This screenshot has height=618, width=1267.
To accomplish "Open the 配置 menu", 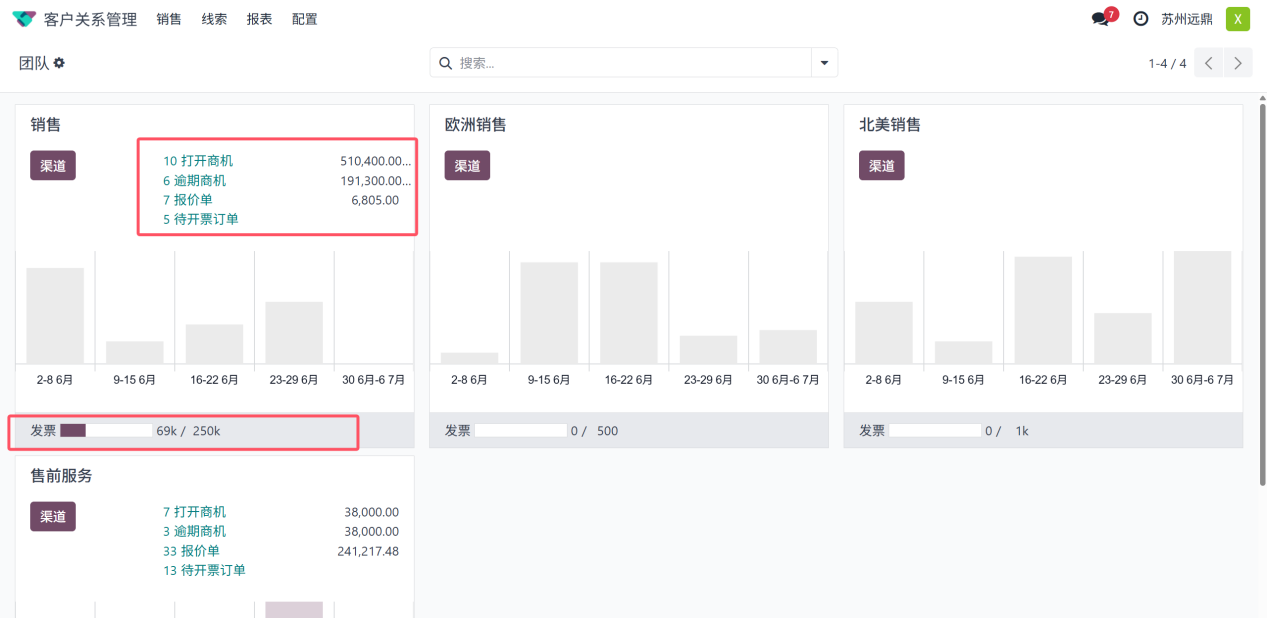I will 305,19.
